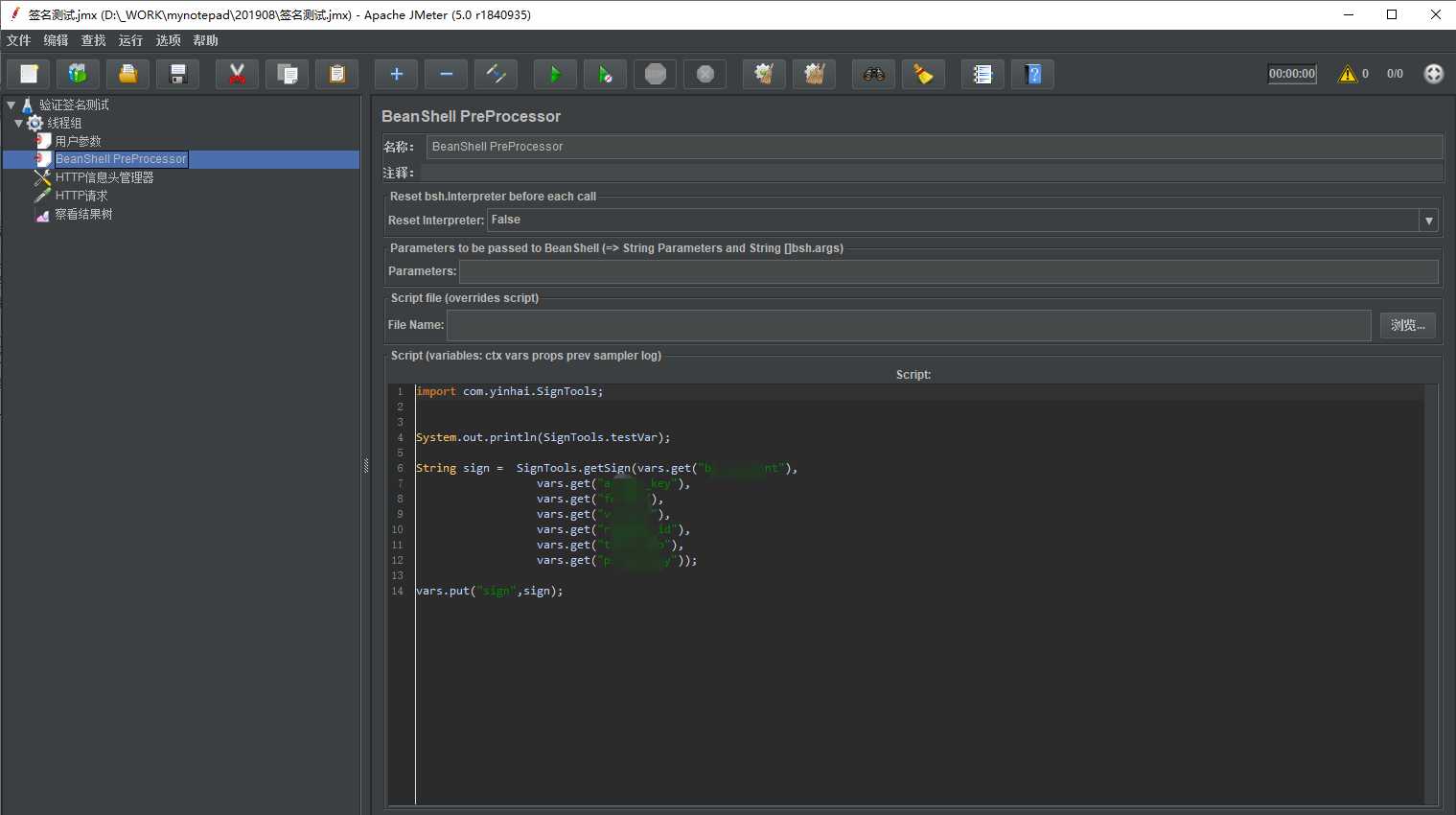The image size is (1456, 815).
Task: Click the 名称 name input field
Action: 935,147
